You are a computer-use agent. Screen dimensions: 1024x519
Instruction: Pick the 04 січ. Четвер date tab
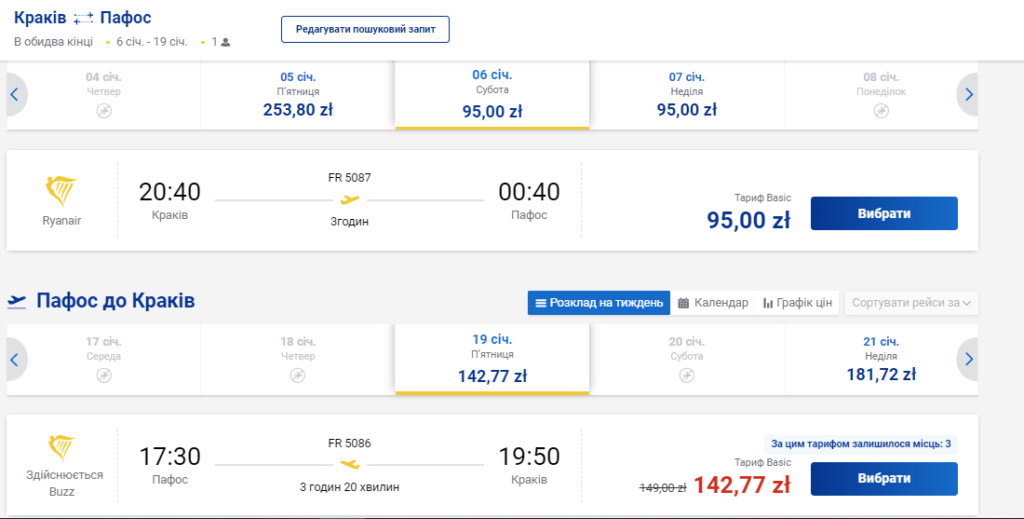104,95
